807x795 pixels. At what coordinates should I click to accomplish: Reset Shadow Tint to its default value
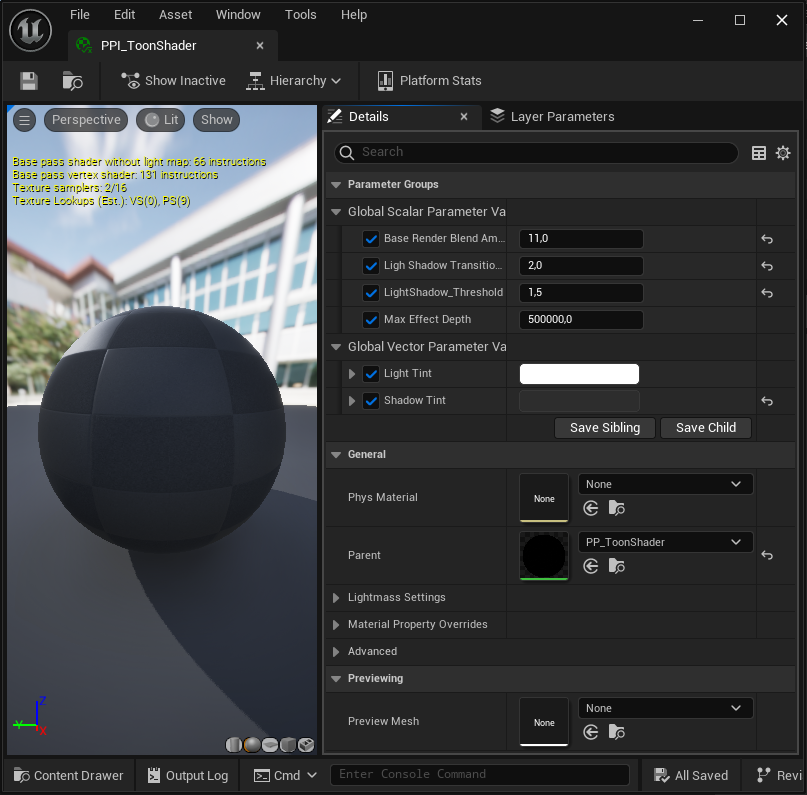(x=767, y=401)
